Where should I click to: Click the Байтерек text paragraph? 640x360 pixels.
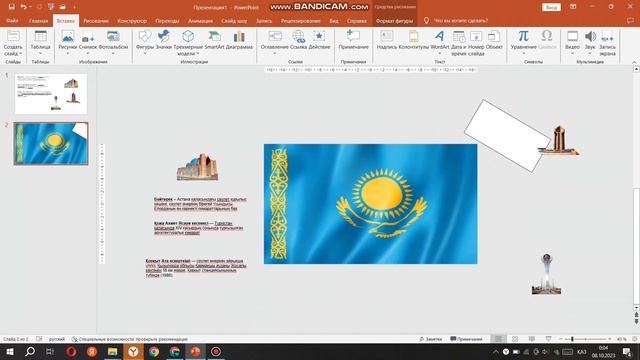(200, 204)
